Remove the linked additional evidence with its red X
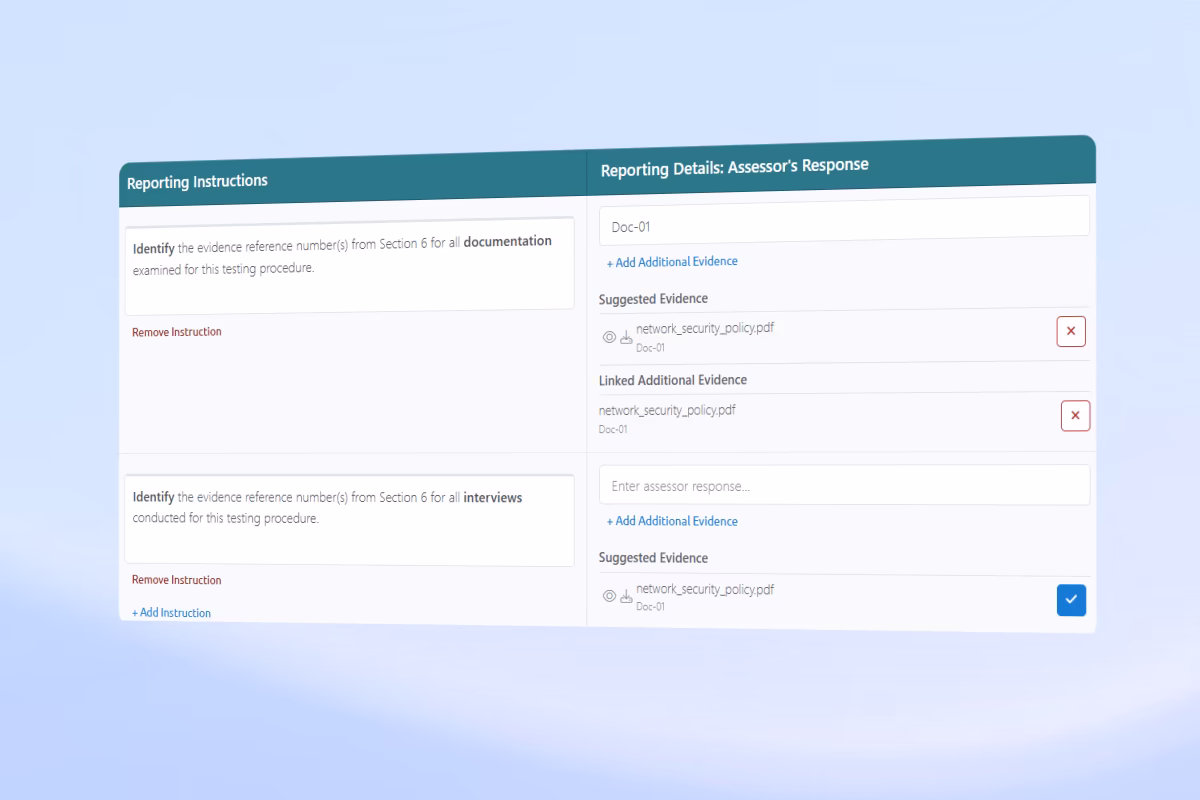Screen dimensions: 1200x800 [1076, 415]
